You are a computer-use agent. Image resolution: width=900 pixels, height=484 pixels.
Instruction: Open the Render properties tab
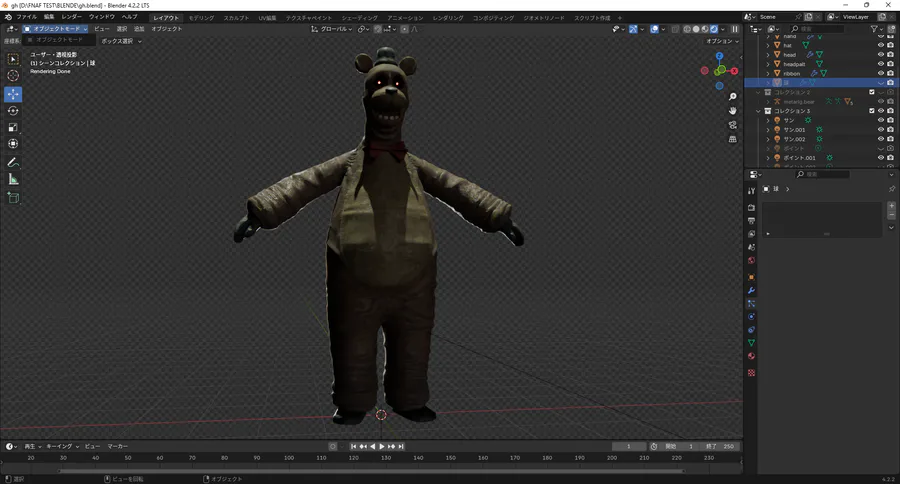coord(751,207)
